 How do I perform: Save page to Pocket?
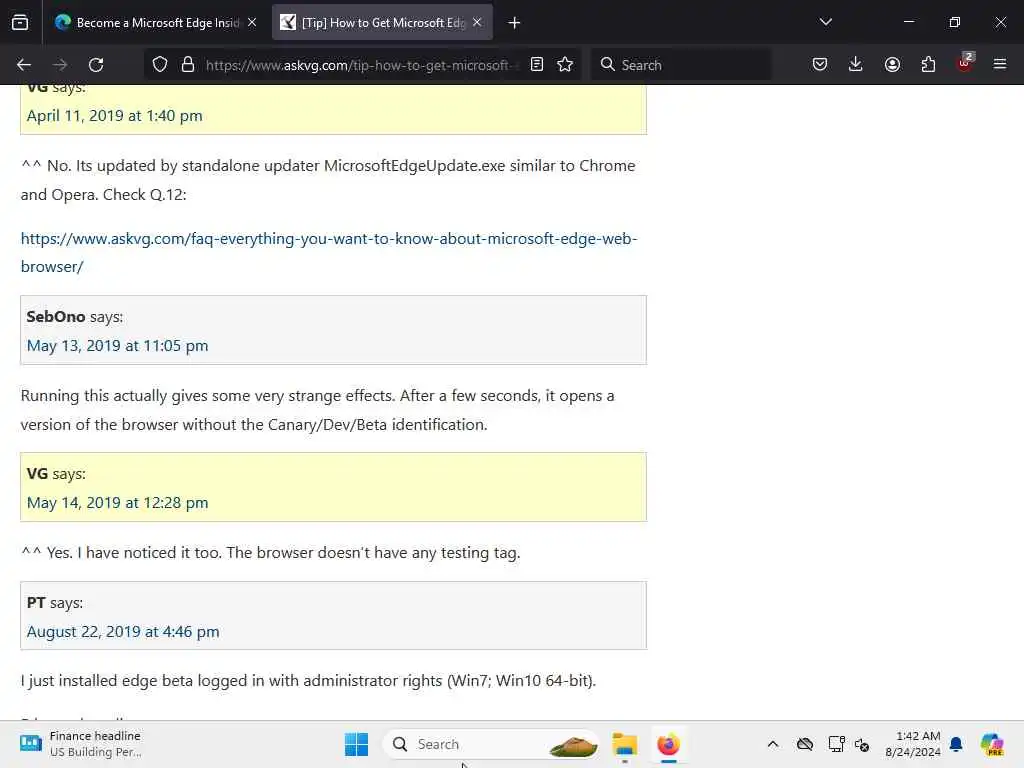click(x=820, y=65)
